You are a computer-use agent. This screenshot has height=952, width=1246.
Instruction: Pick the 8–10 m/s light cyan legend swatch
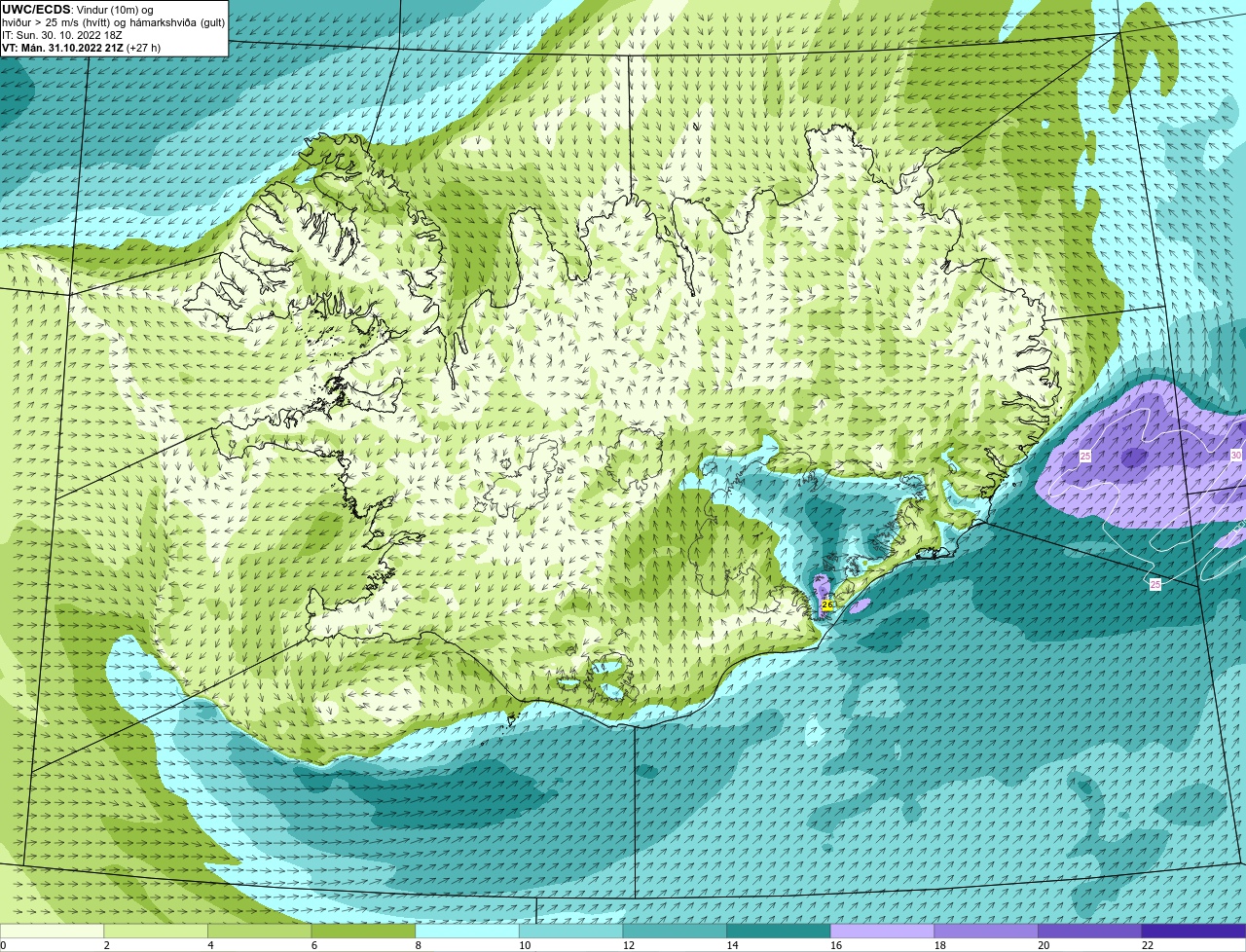[x=467, y=931]
